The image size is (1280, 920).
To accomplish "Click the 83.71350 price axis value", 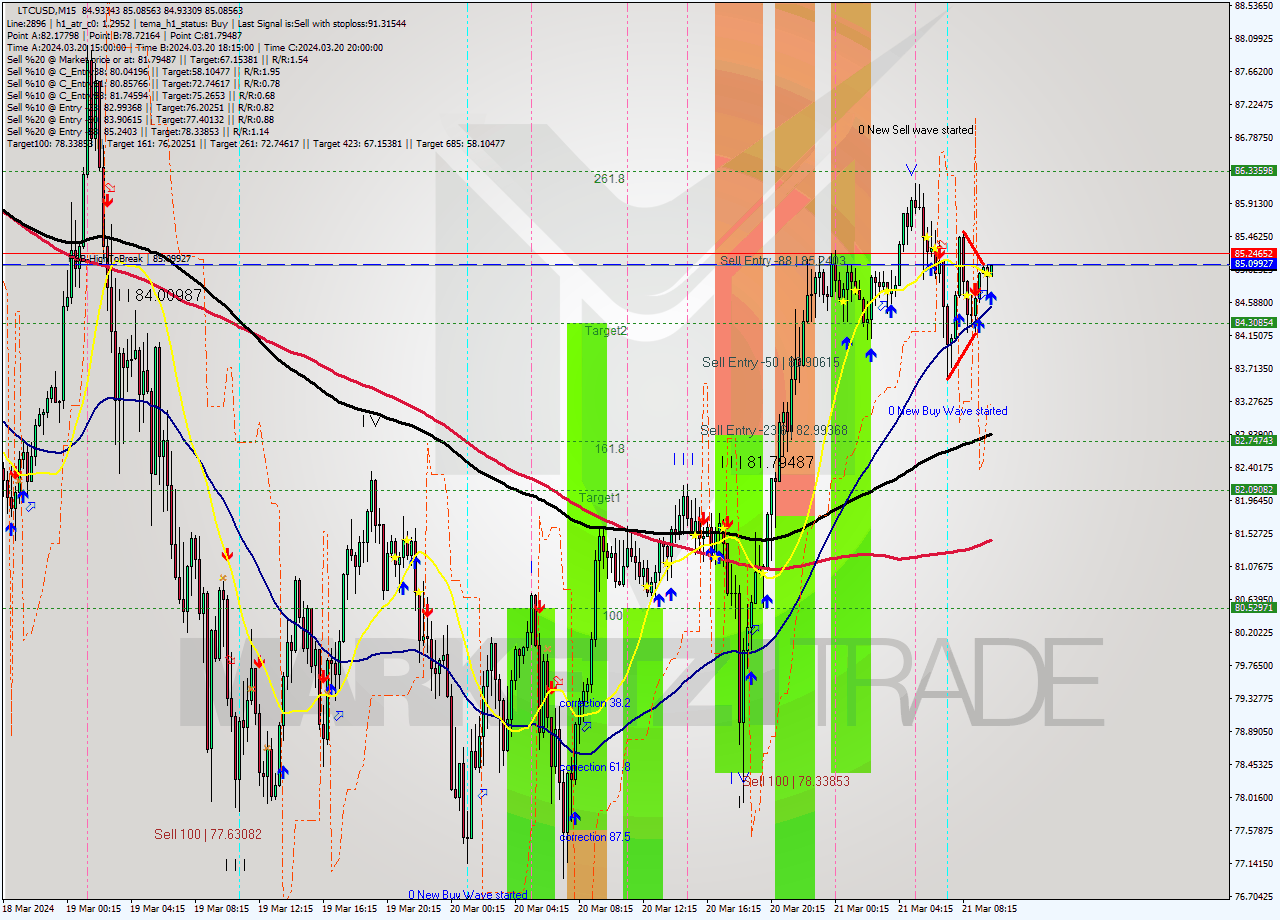I will (x=1254, y=369).
